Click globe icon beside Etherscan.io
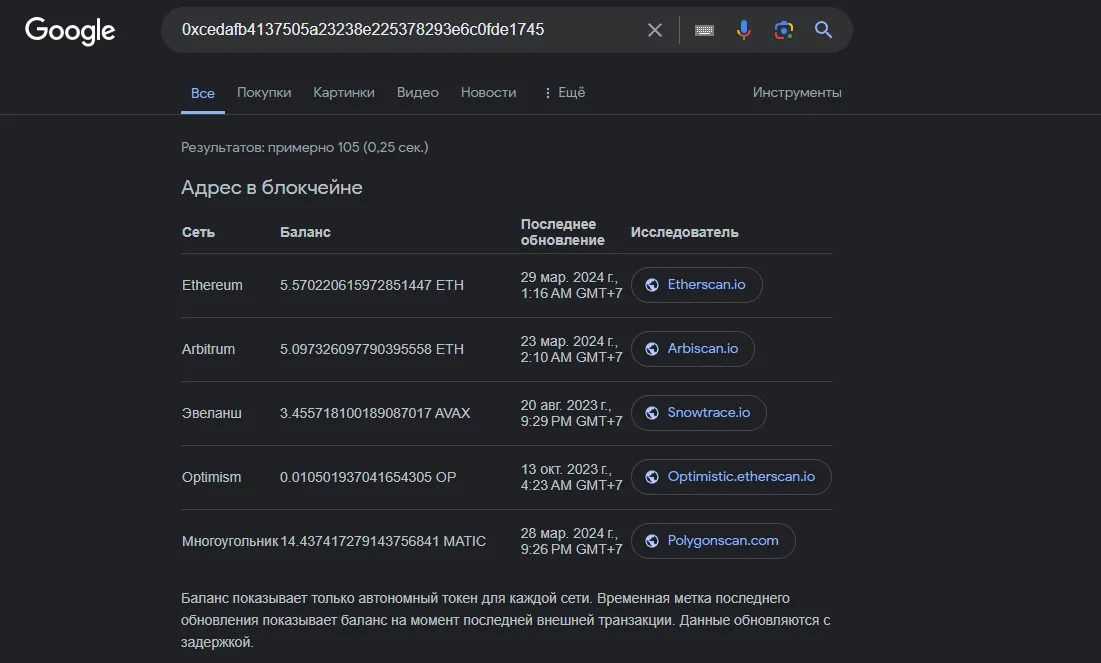 tap(652, 284)
